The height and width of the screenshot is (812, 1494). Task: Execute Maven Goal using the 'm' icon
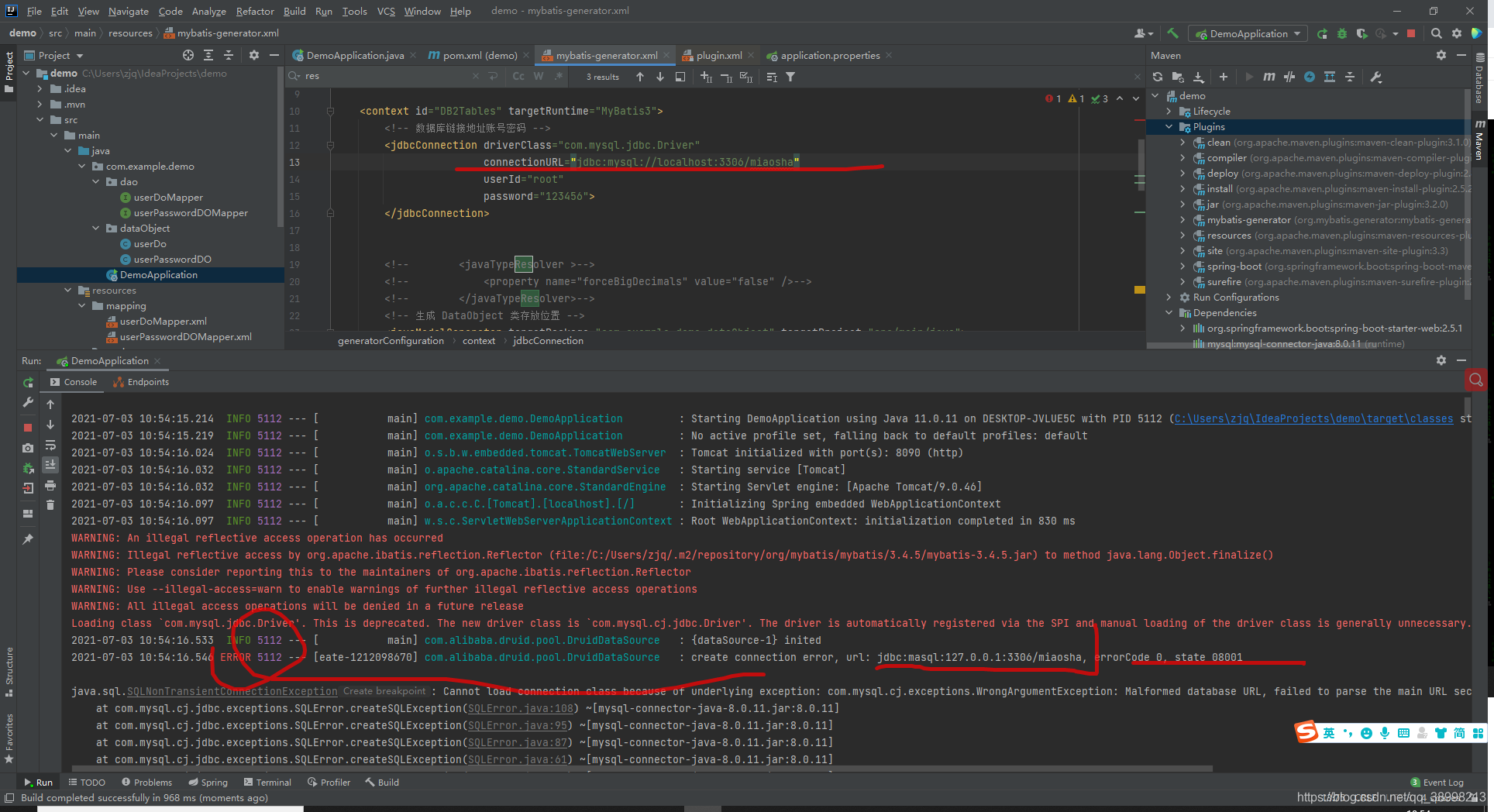click(1269, 77)
